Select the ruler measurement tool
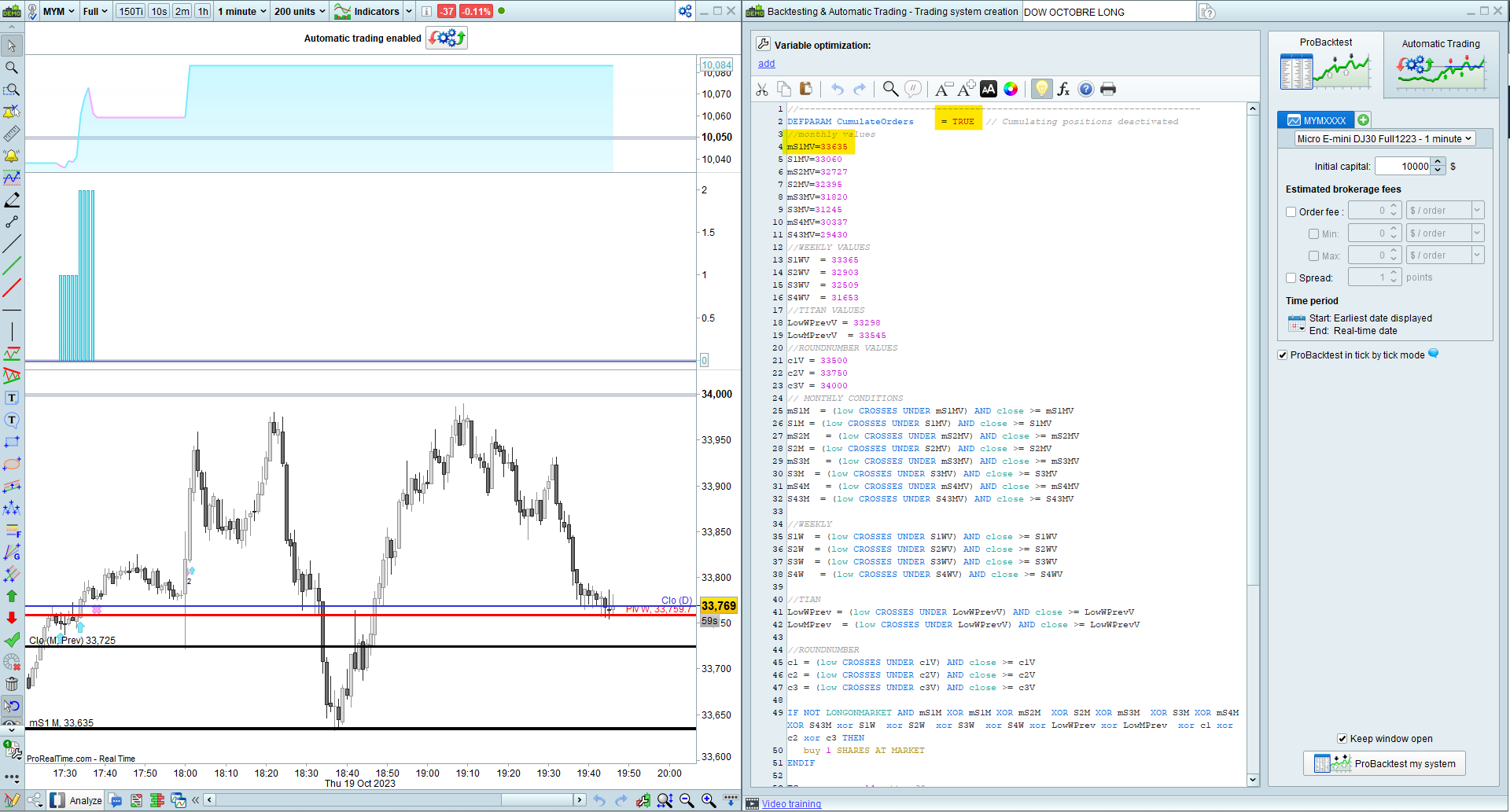The width and height of the screenshot is (1510, 812). (x=12, y=134)
